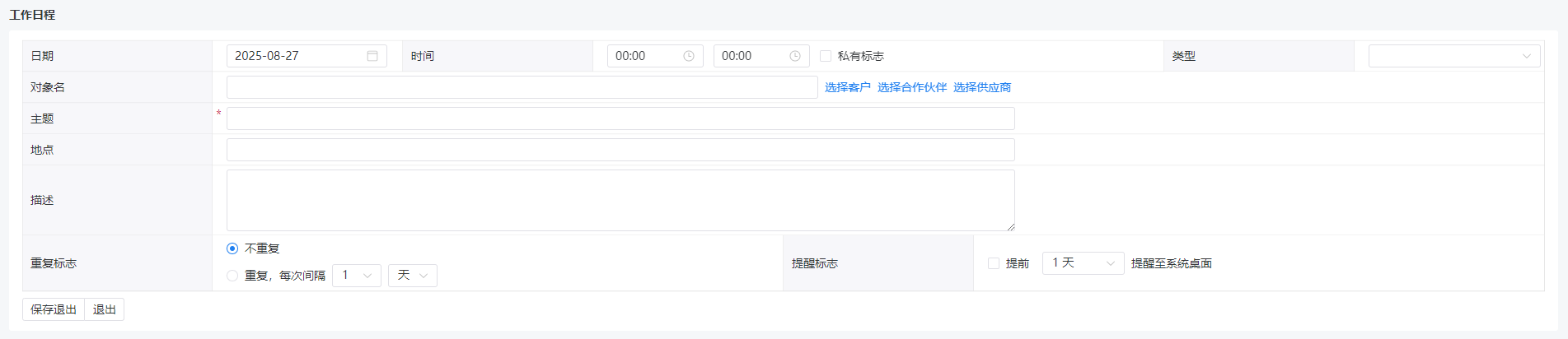Click the clock icon in end time field
Viewport: 1568px width, 339px height.
pyautogui.click(x=795, y=56)
